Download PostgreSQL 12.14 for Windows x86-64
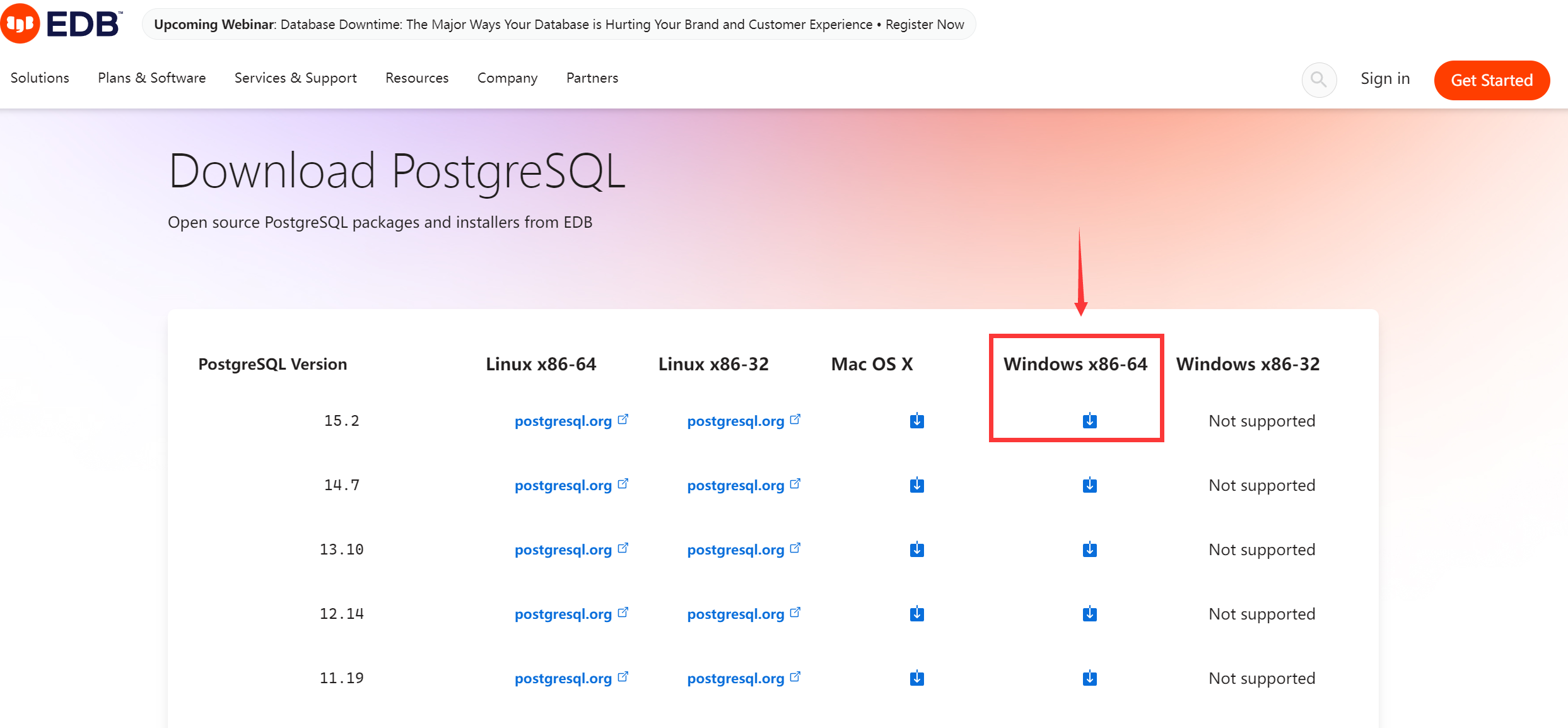Screen dimensions: 1568x728 click(1089, 614)
